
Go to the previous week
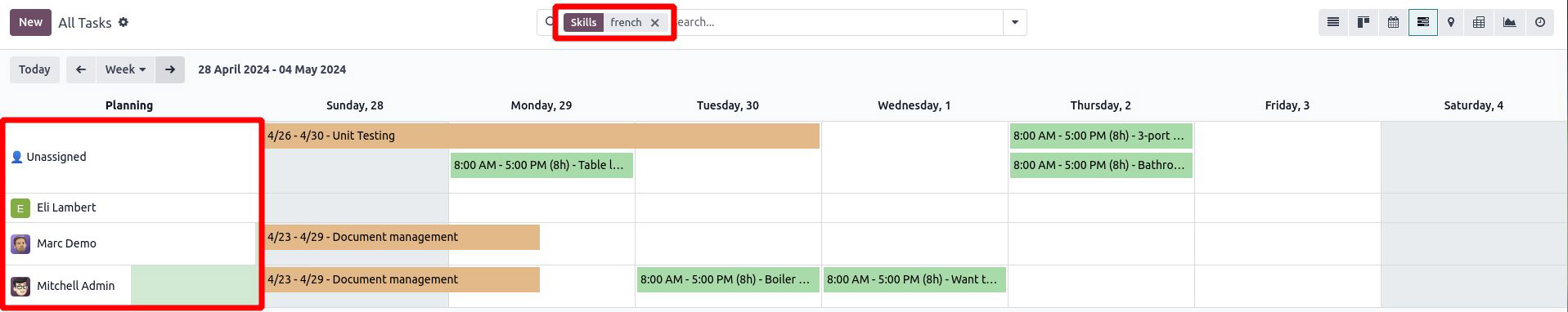coord(81,69)
